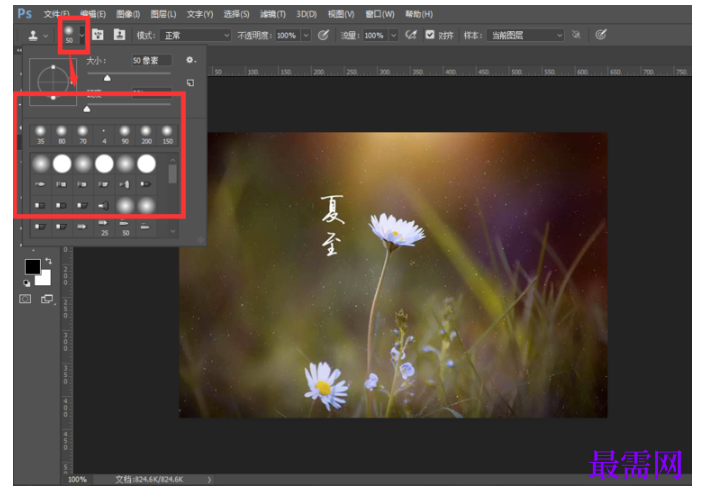Select the soft round 200 brush preset
This screenshot has height=496, width=701.
(x=146, y=135)
